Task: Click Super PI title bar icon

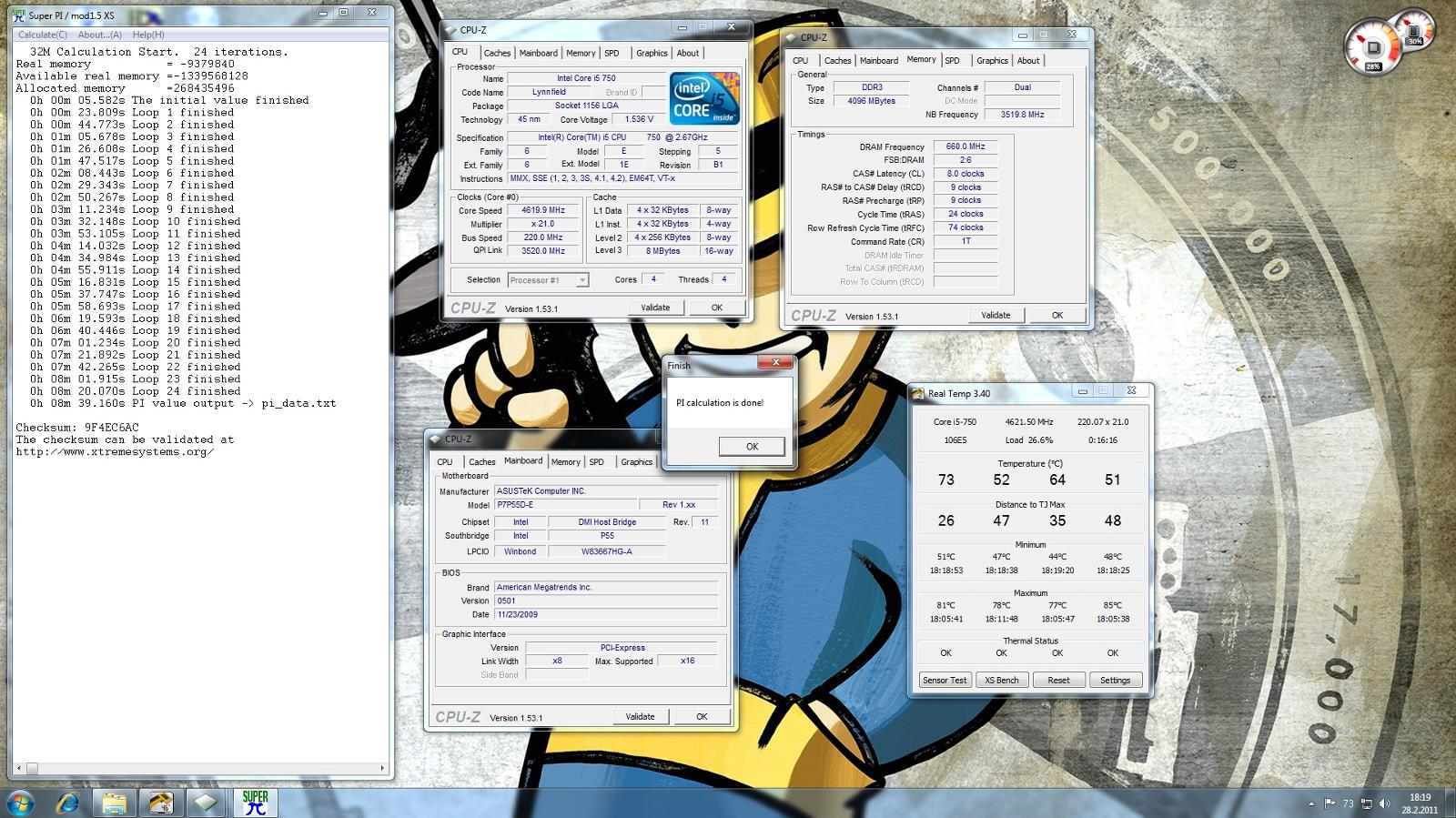Action: 18,15
